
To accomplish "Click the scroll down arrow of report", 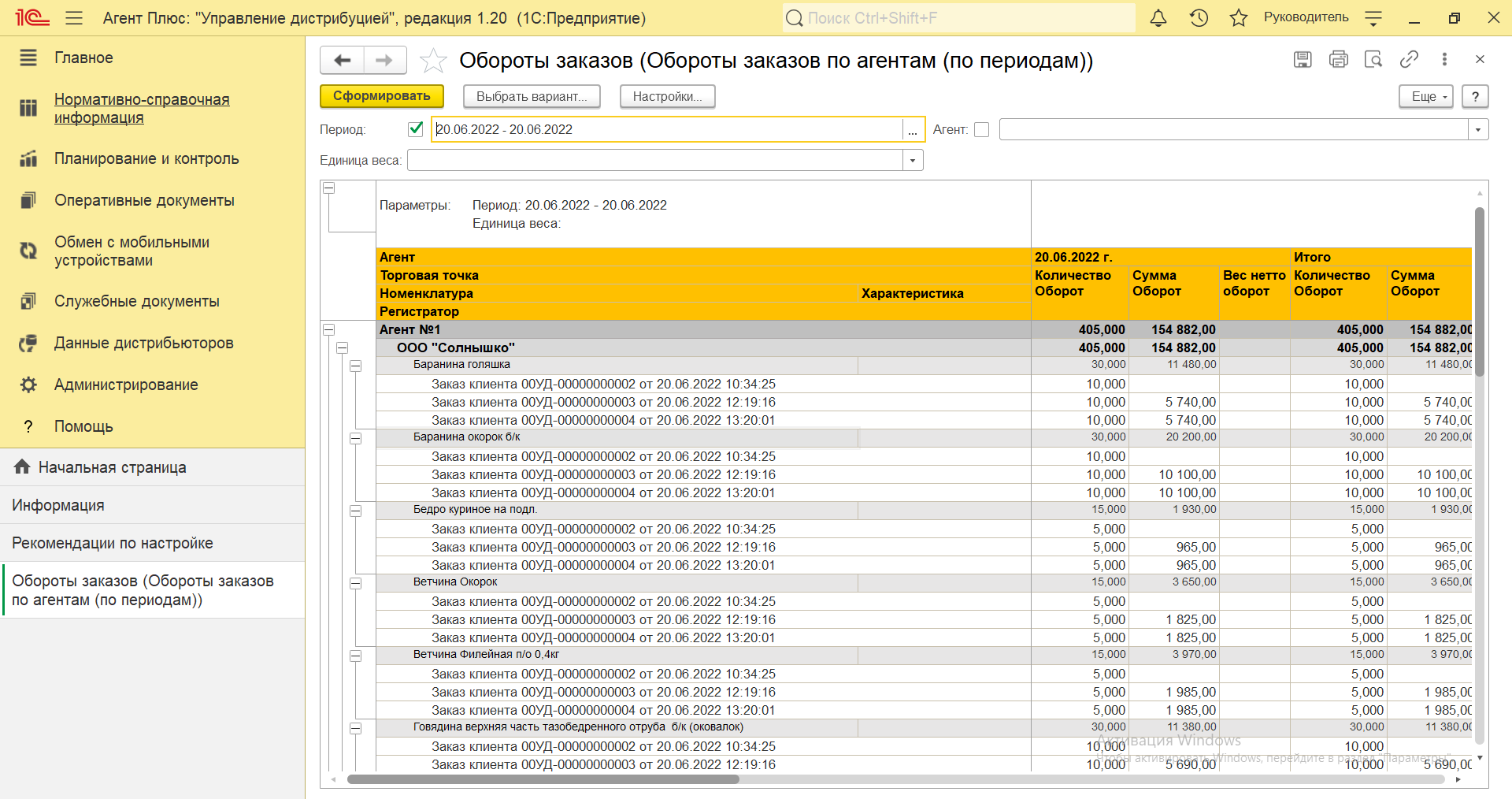I will point(1480,758).
